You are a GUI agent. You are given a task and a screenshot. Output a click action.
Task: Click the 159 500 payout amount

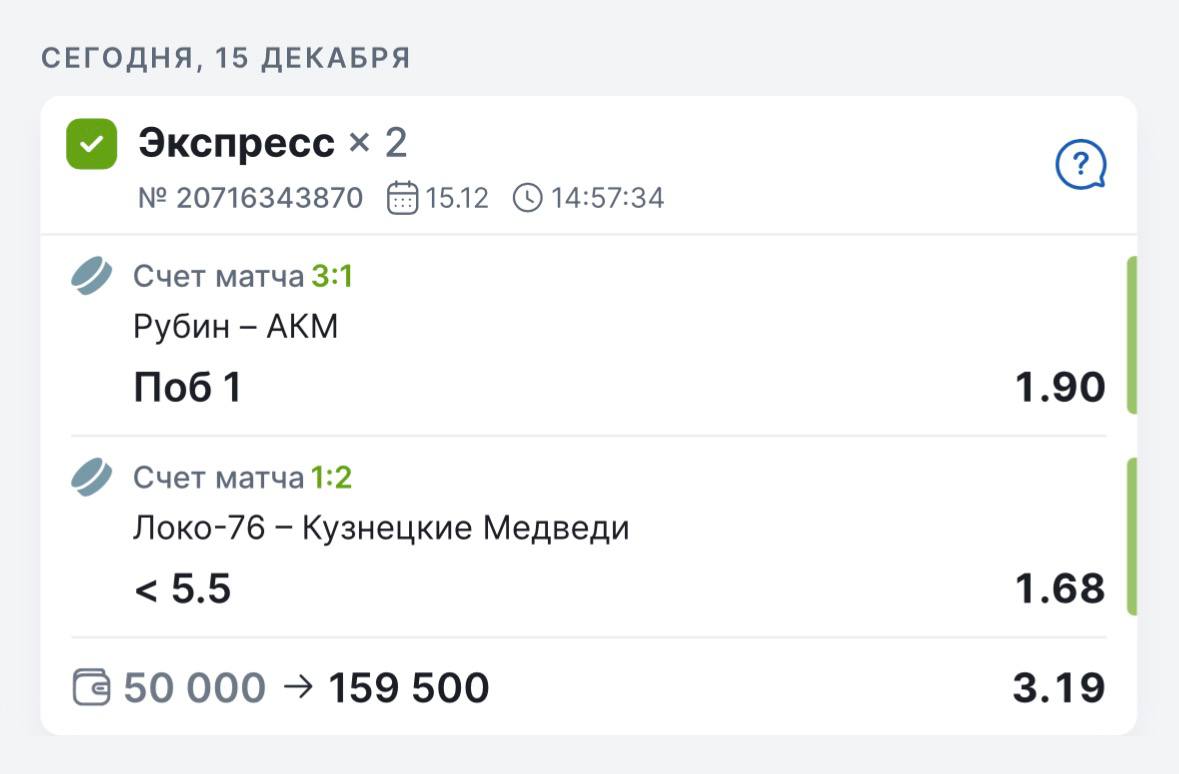pyautogui.click(x=409, y=688)
